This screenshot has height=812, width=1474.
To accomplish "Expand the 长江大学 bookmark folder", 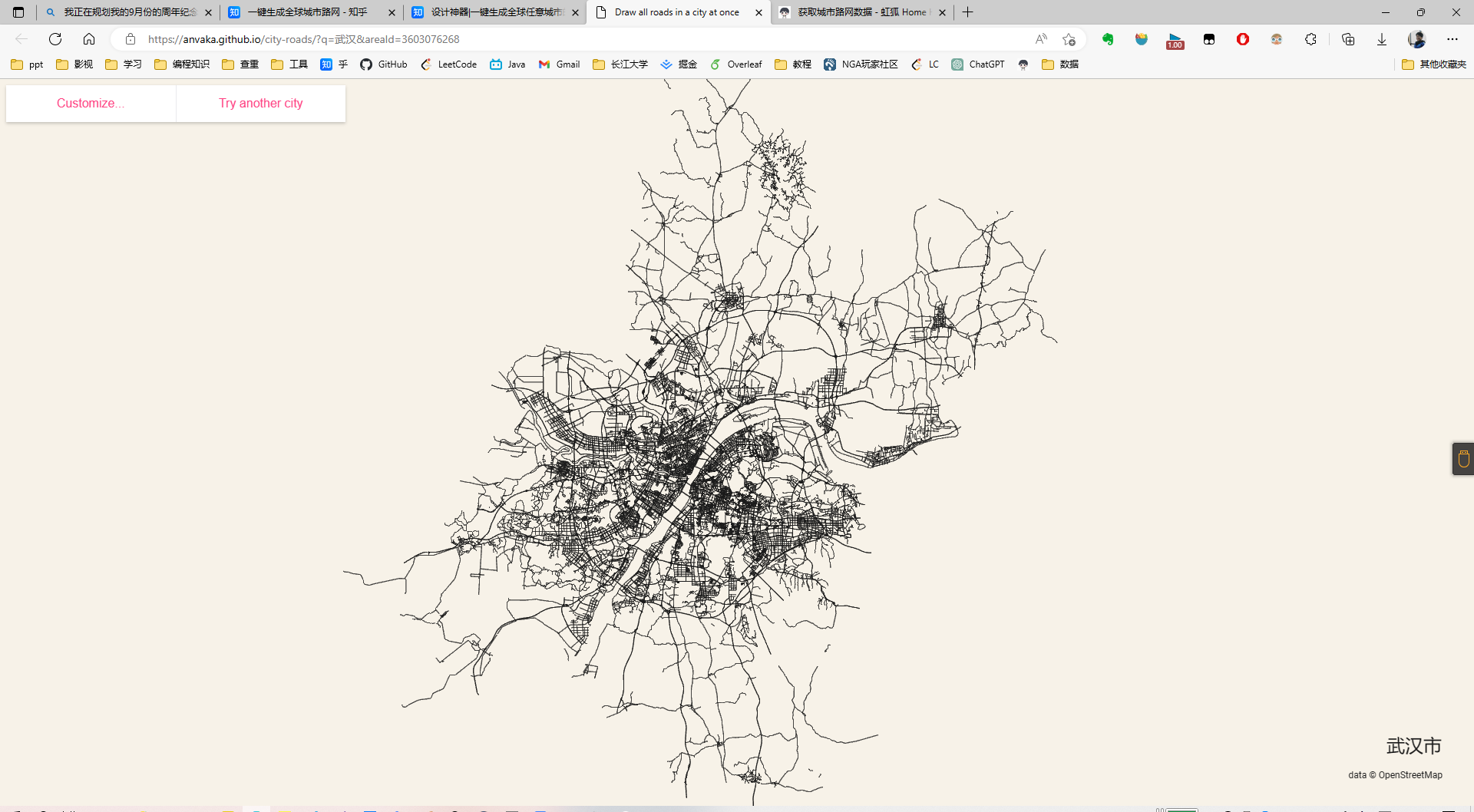I will pos(620,64).
